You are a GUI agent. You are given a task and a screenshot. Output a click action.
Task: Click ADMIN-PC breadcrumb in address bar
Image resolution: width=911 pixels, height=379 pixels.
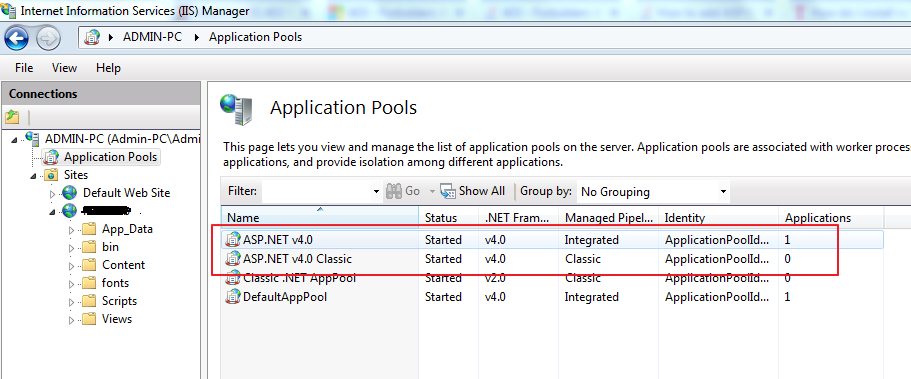click(152, 37)
